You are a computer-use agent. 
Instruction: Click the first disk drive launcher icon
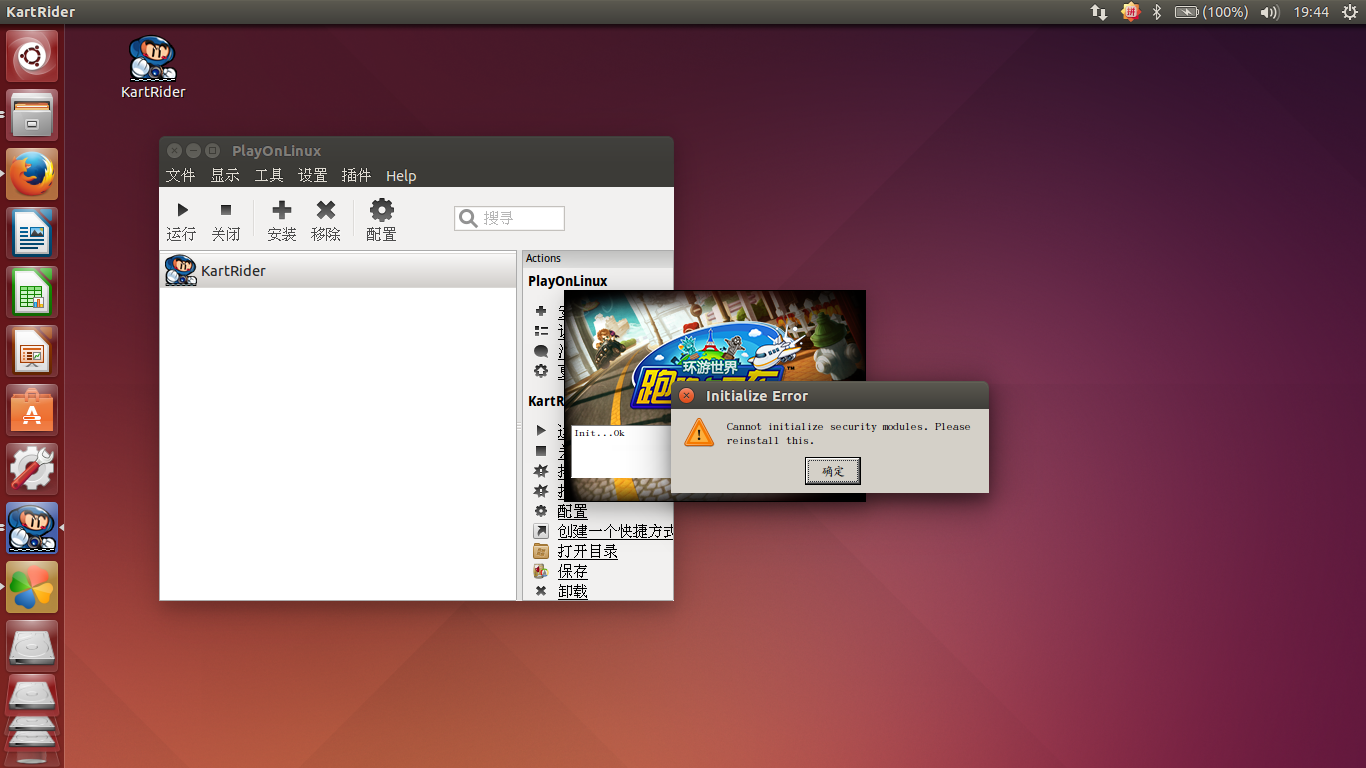(x=32, y=646)
